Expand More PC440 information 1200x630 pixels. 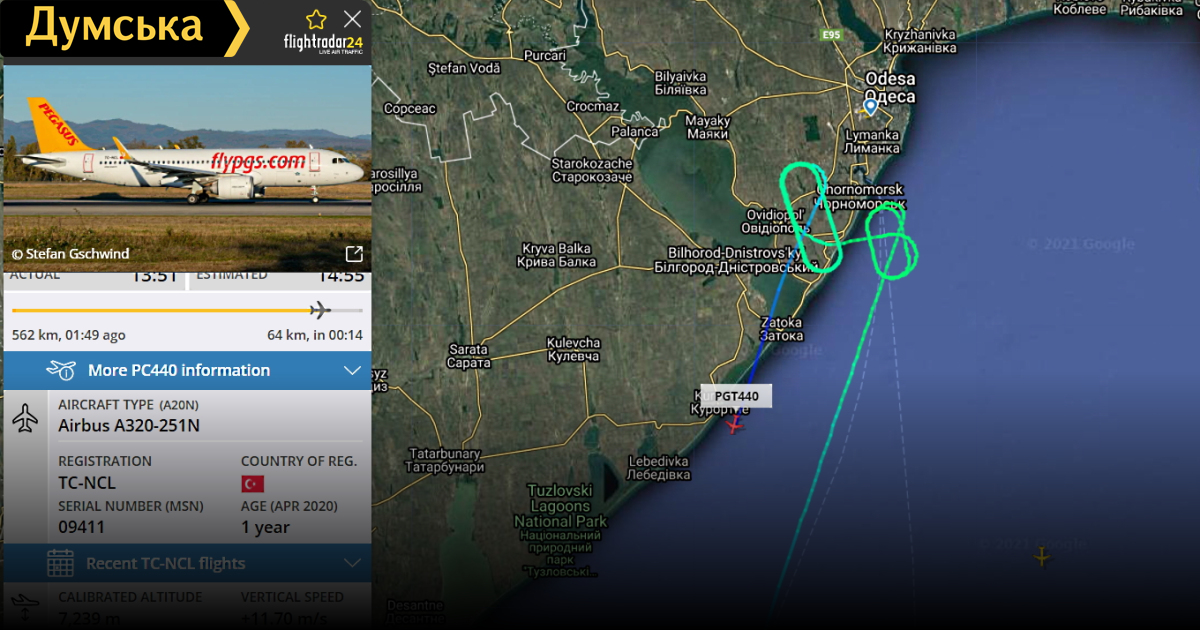[187, 370]
